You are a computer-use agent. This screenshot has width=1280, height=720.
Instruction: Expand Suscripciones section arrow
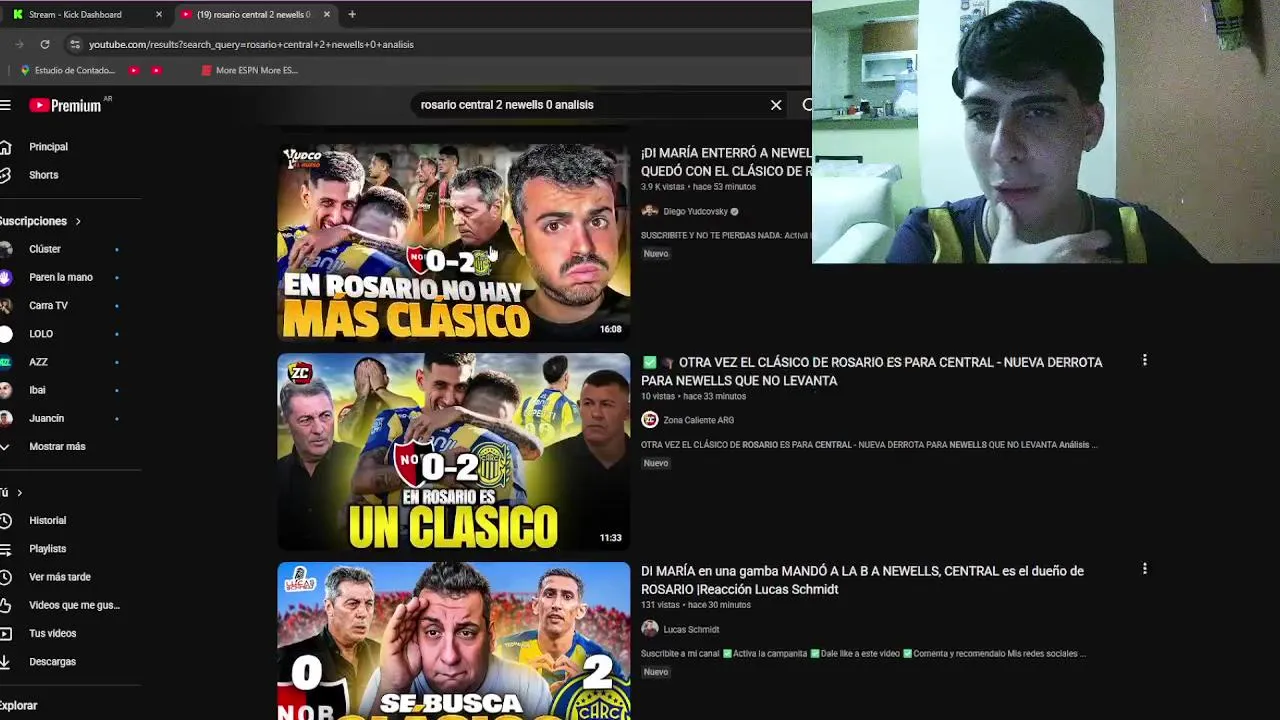pyautogui.click(x=78, y=221)
